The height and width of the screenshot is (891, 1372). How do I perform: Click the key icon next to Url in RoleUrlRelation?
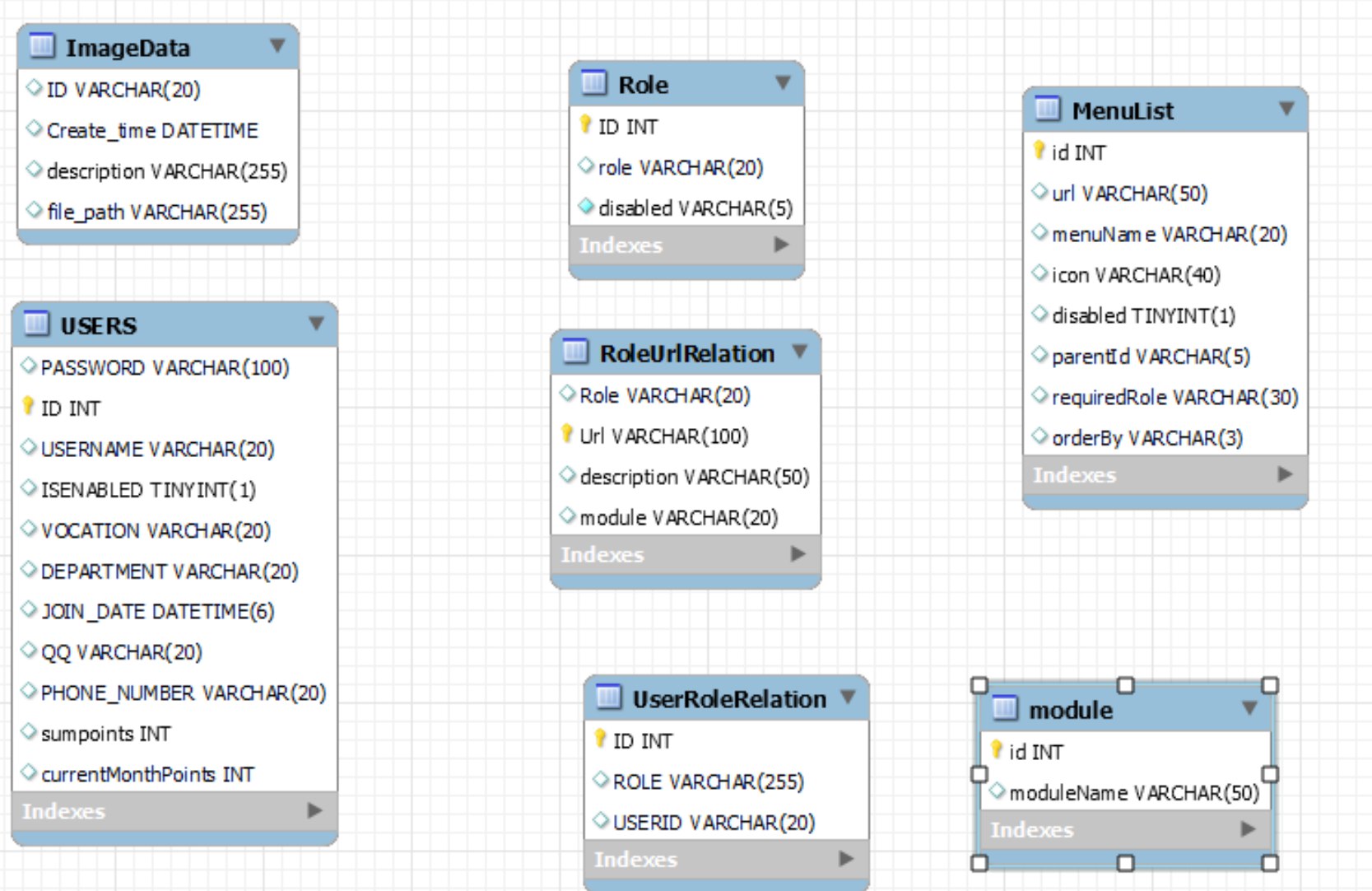click(568, 435)
